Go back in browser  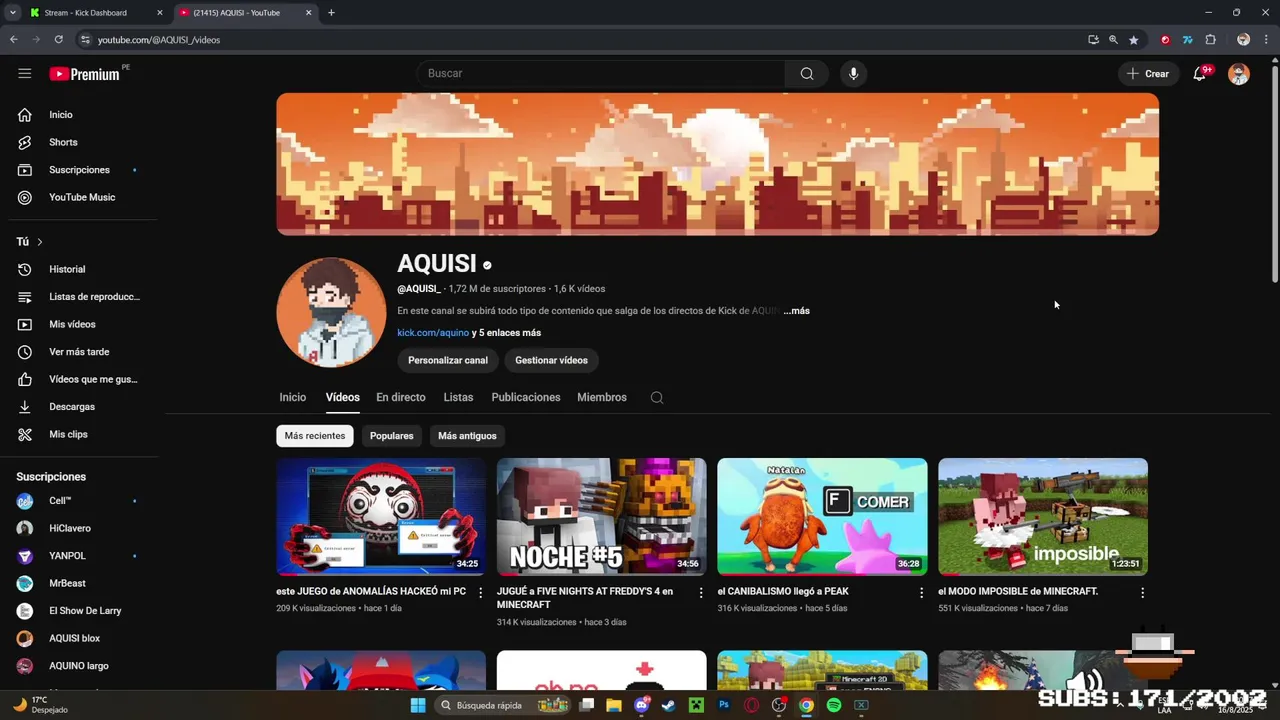pyautogui.click(x=14, y=40)
